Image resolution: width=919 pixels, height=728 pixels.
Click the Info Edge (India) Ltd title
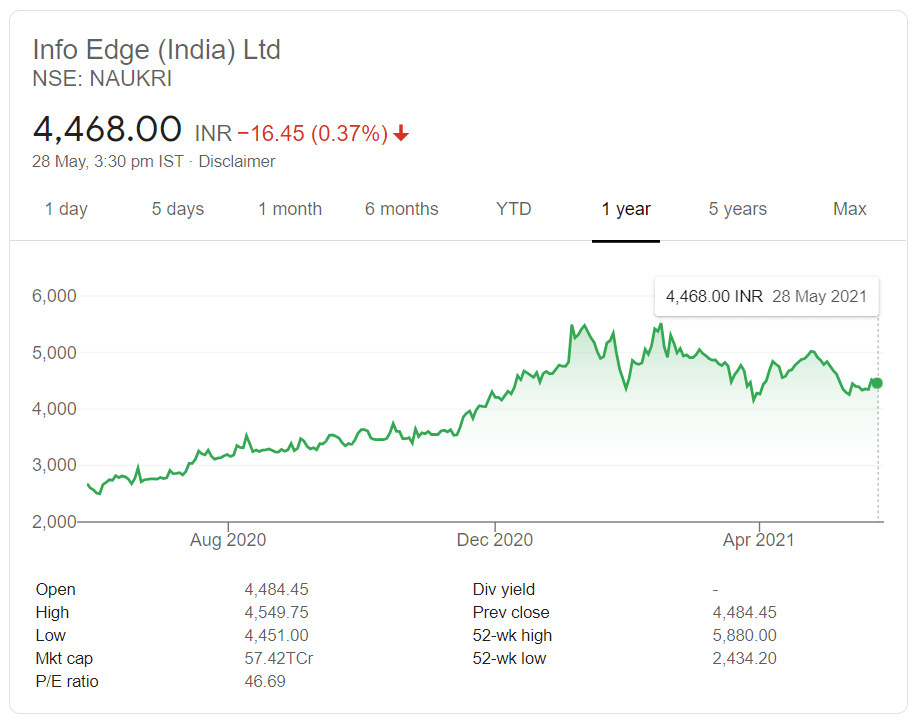156,49
